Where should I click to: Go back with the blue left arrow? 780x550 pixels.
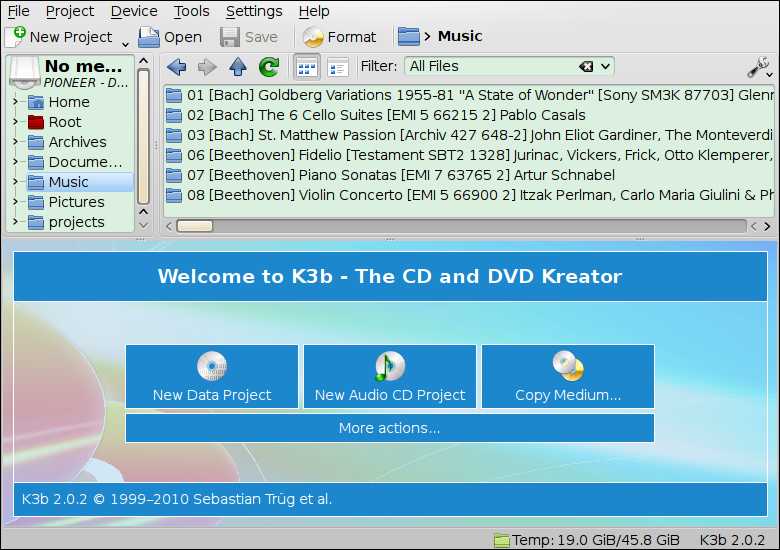tap(177, 67)
